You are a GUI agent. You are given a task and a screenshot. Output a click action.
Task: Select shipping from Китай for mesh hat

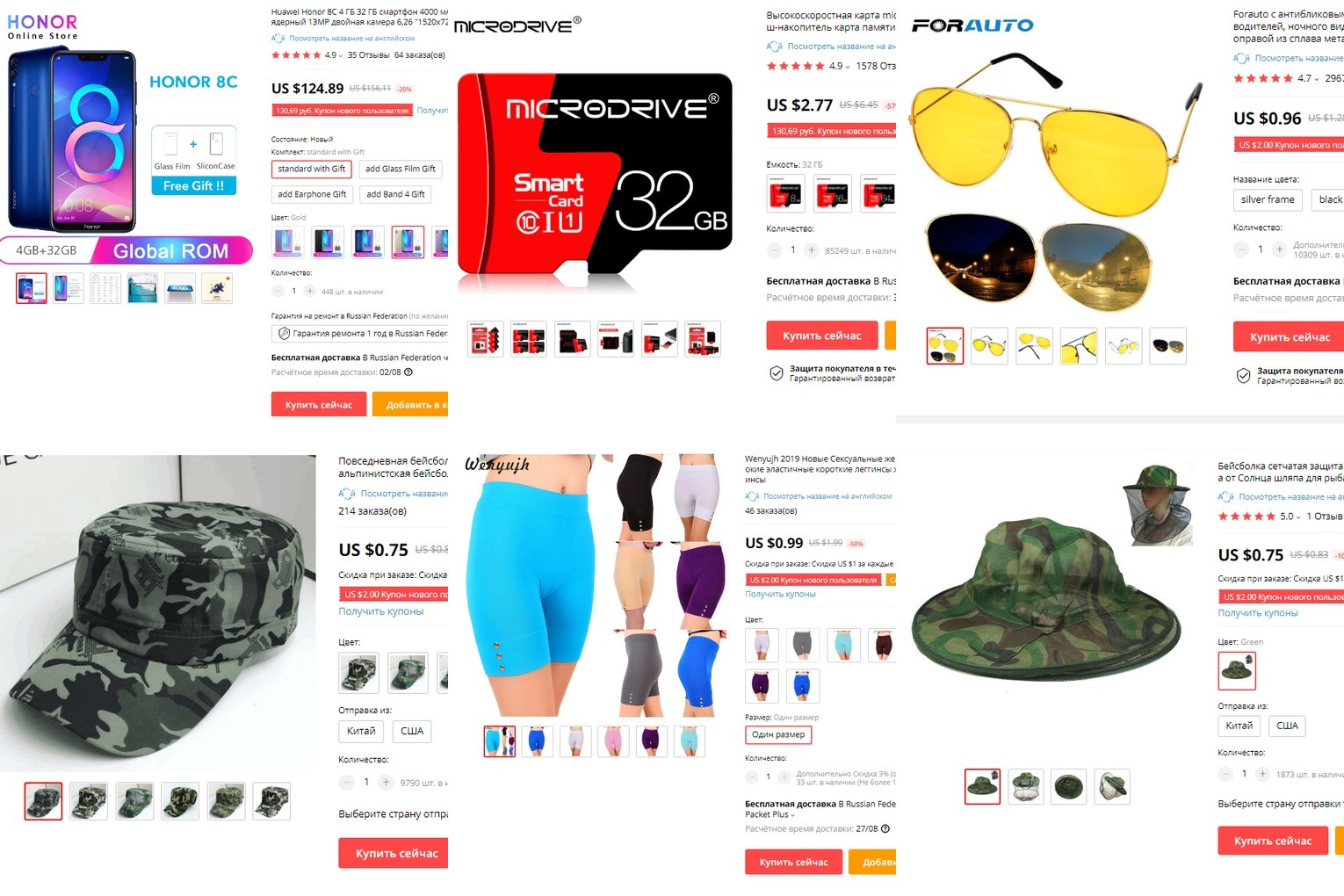pos(1239,726)
